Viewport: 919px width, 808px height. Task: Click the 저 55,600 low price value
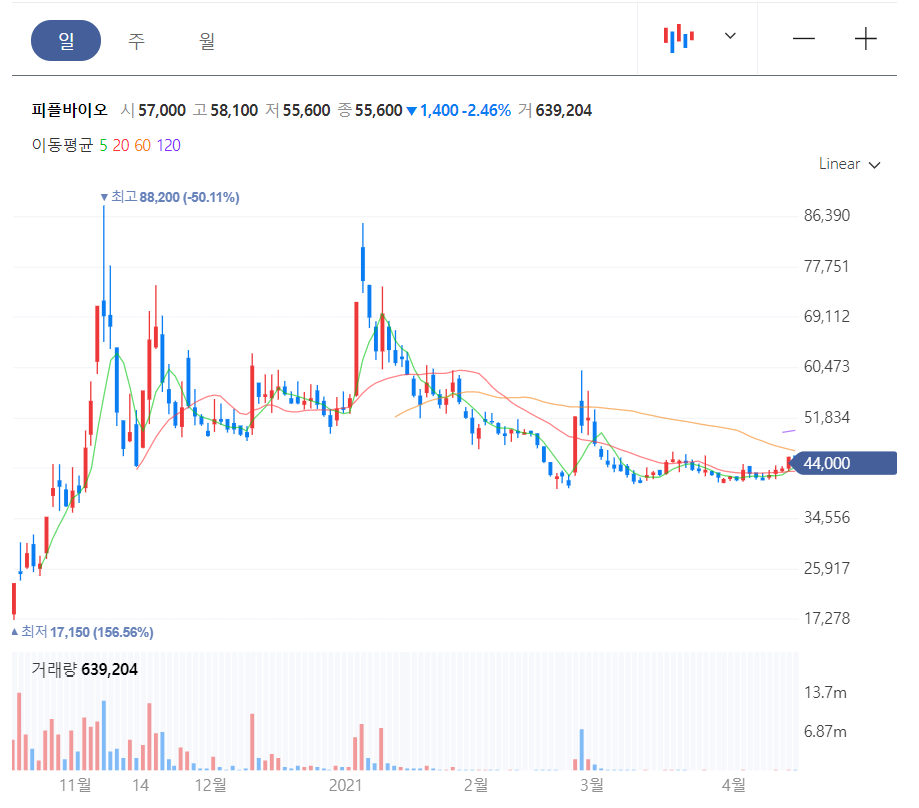coord(298,110)
